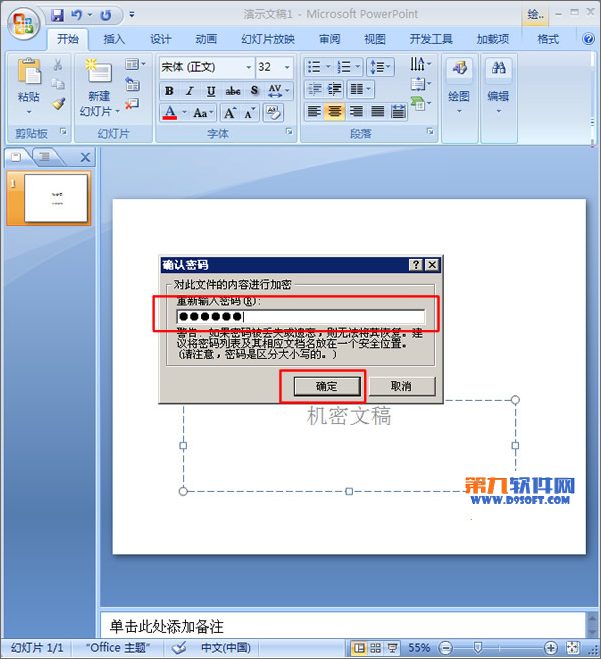Image resolution: width=601 pixels, height=659 pixels.
Task: Activate the Format Painter brush
Action: pyautogui.click(x=58, y=103)
